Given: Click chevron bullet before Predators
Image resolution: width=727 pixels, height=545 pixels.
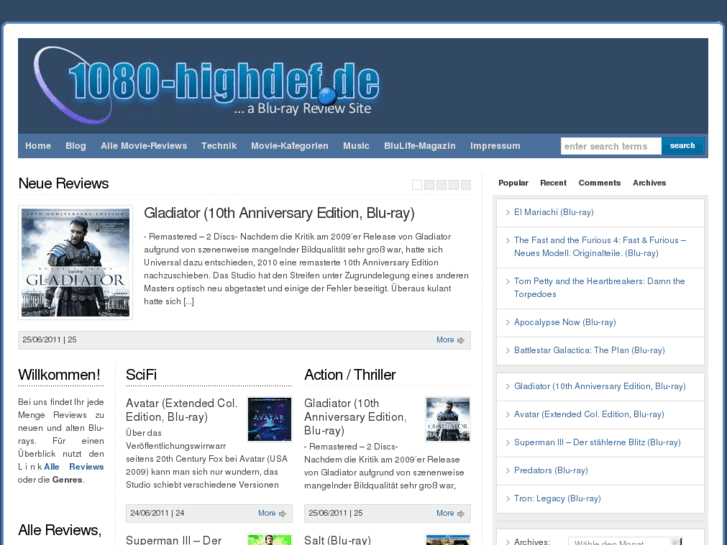Looking at the screenshot, I should 507,471.
